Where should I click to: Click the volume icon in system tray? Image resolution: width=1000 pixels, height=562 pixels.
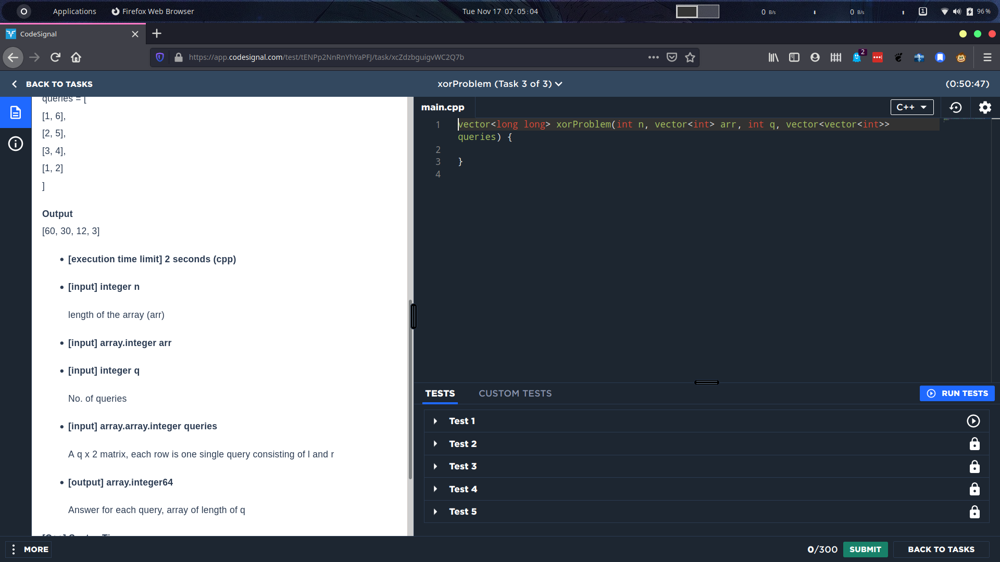pyautogui.click(x=957, y=11)
